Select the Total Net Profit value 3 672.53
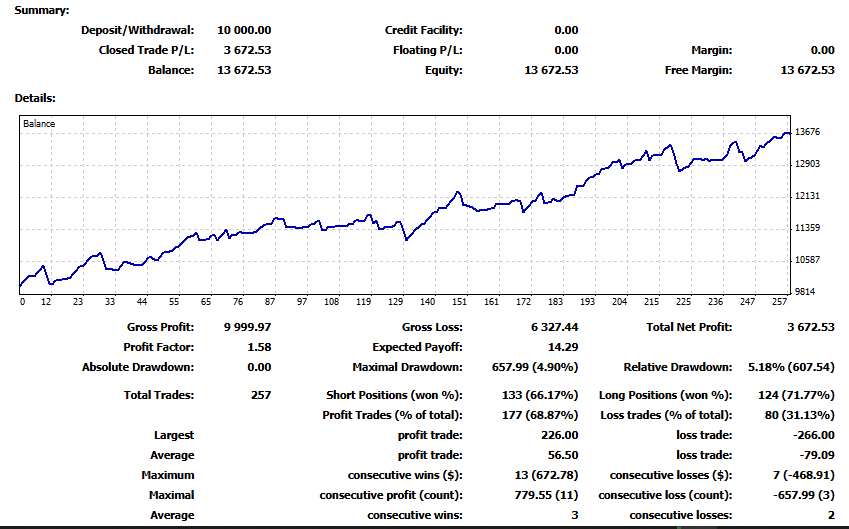The height and width of the screenshot is (529, 849). 811,327
